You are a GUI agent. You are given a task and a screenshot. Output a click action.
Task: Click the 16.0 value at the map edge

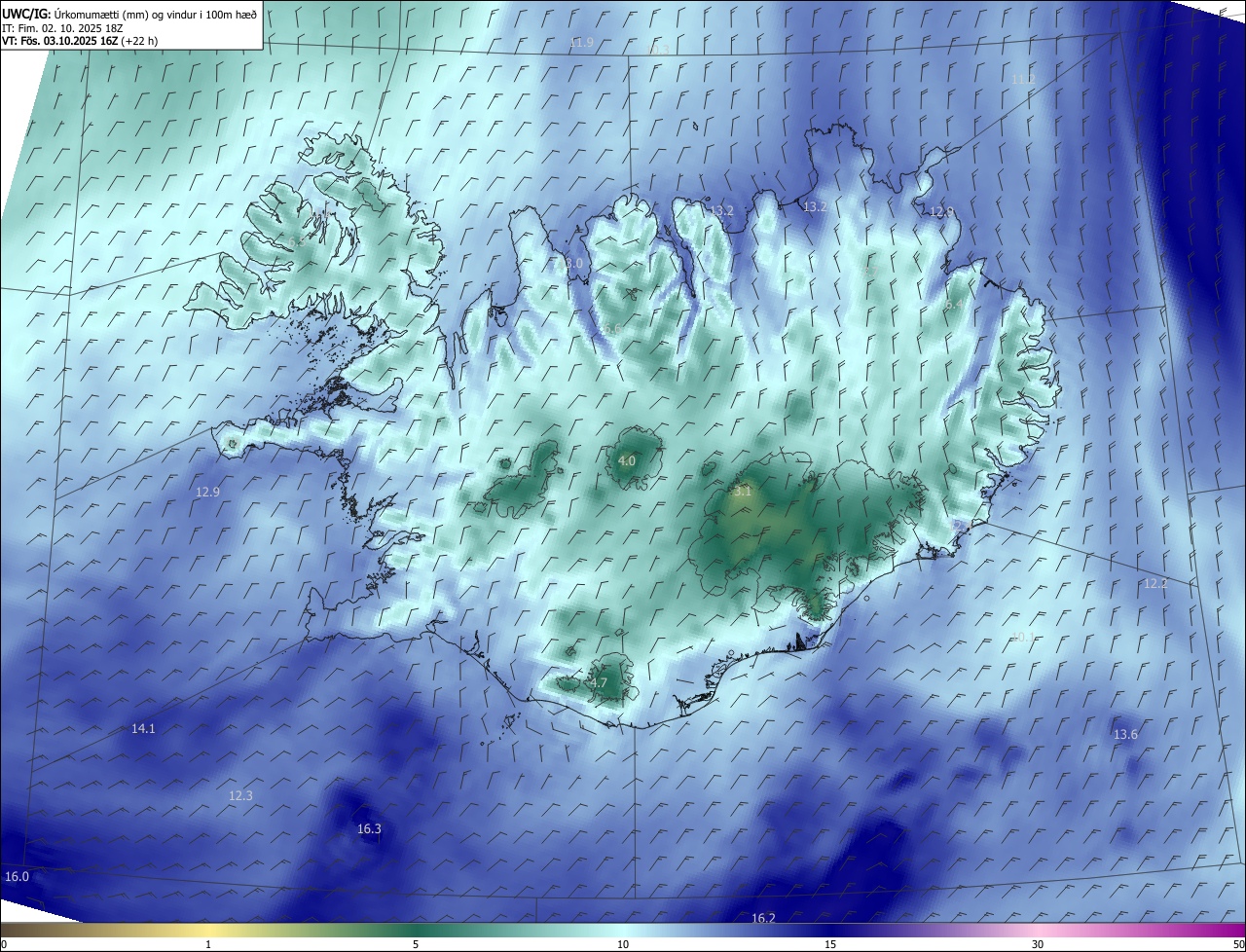18,877
